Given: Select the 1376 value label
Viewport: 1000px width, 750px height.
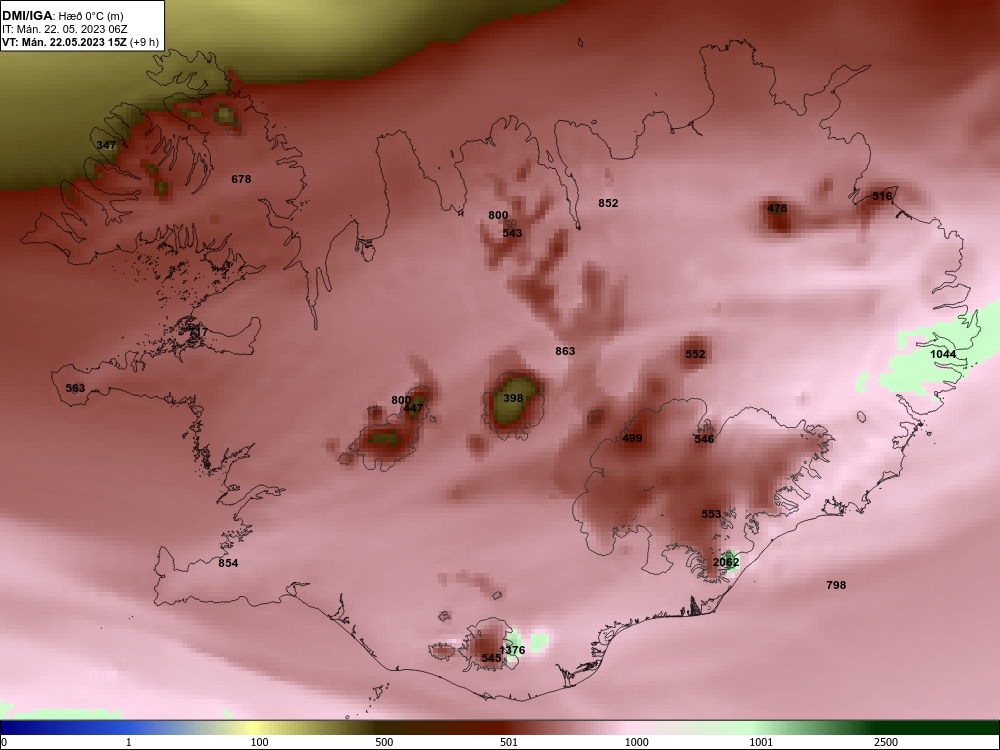Looking at the screenshot, I should pyautogui.click(x=512, y=650).
